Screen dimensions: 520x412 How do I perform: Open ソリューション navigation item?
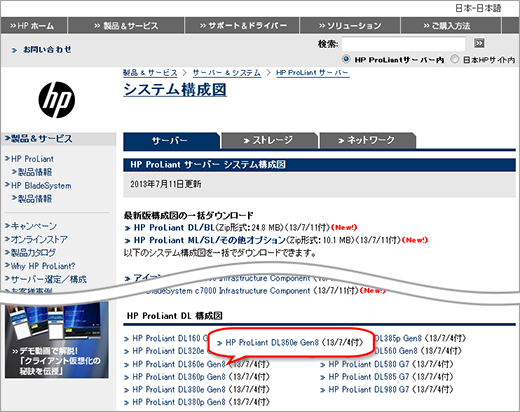pos(350,26)
